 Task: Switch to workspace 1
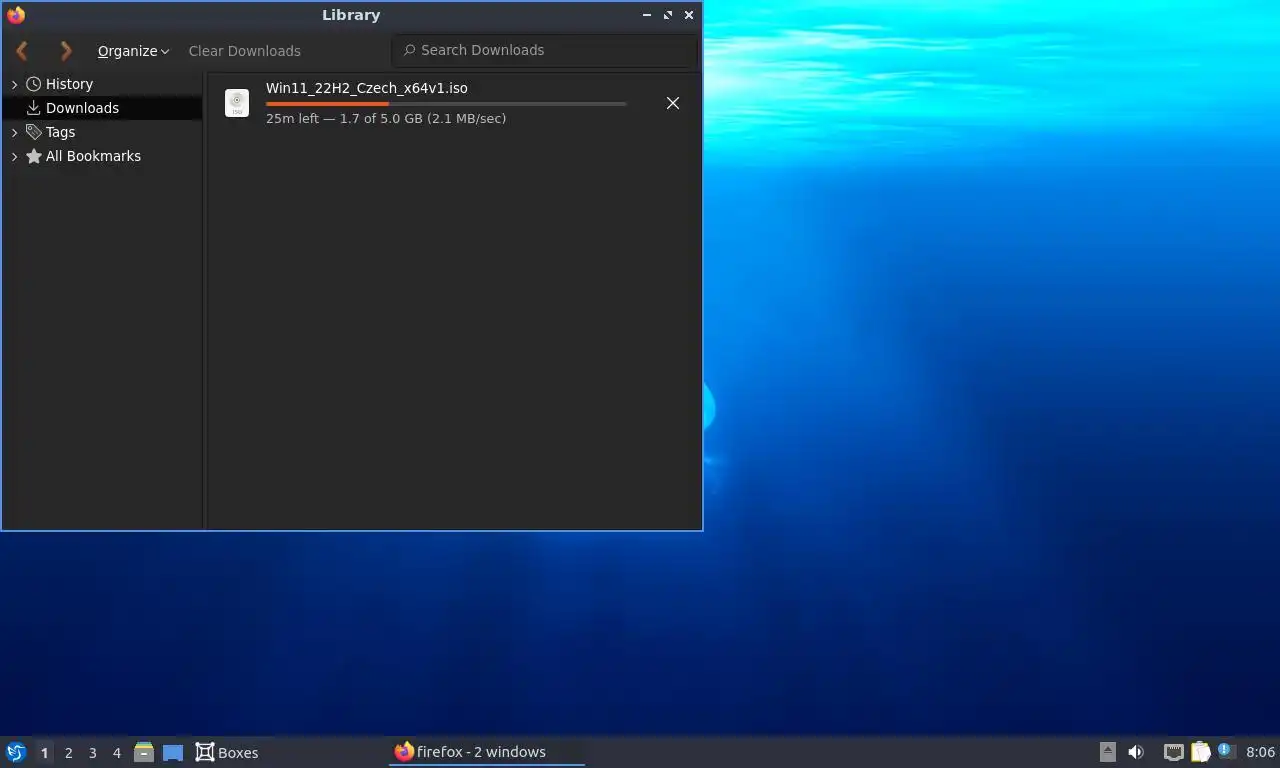[x=44, y=753]
